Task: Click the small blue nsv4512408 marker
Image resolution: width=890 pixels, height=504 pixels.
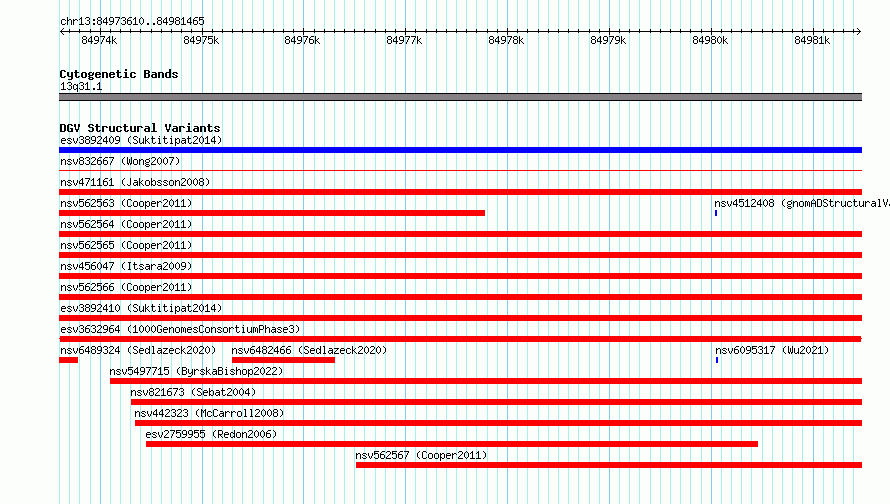Action: [x=716, y=213]
